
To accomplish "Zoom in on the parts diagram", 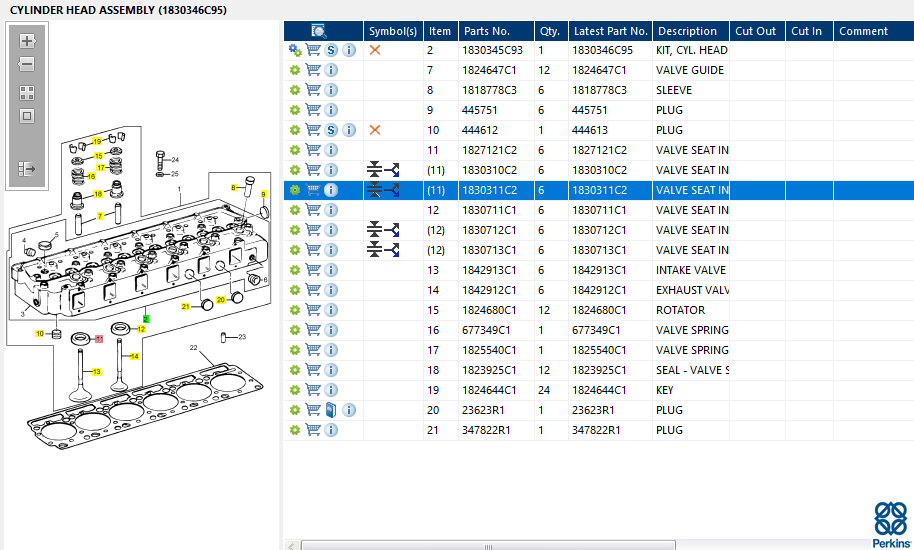I will [27, 41].
